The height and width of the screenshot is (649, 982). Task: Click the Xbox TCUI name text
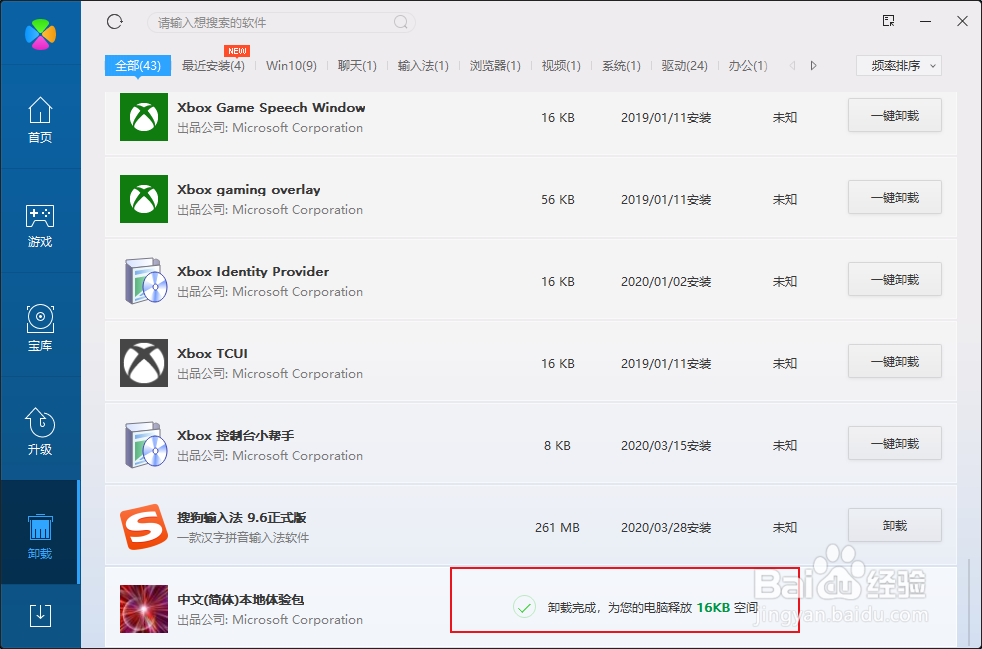coord(212,354)
